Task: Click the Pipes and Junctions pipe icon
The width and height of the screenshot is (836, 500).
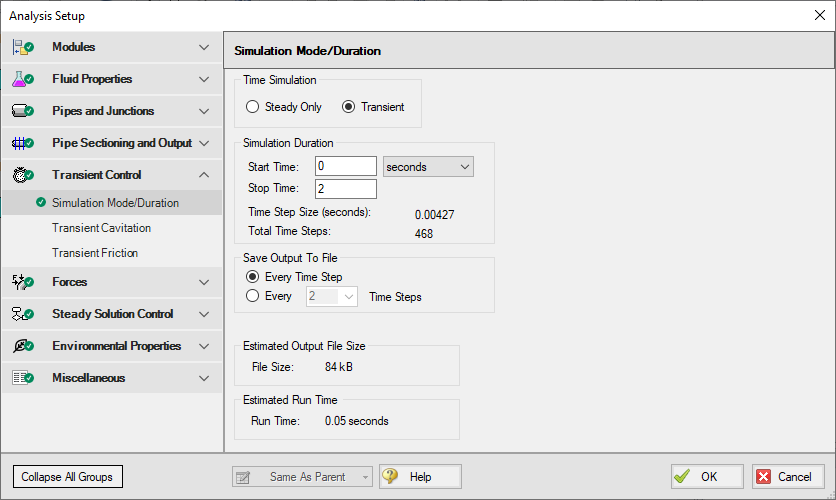Action: pos(23,111)
